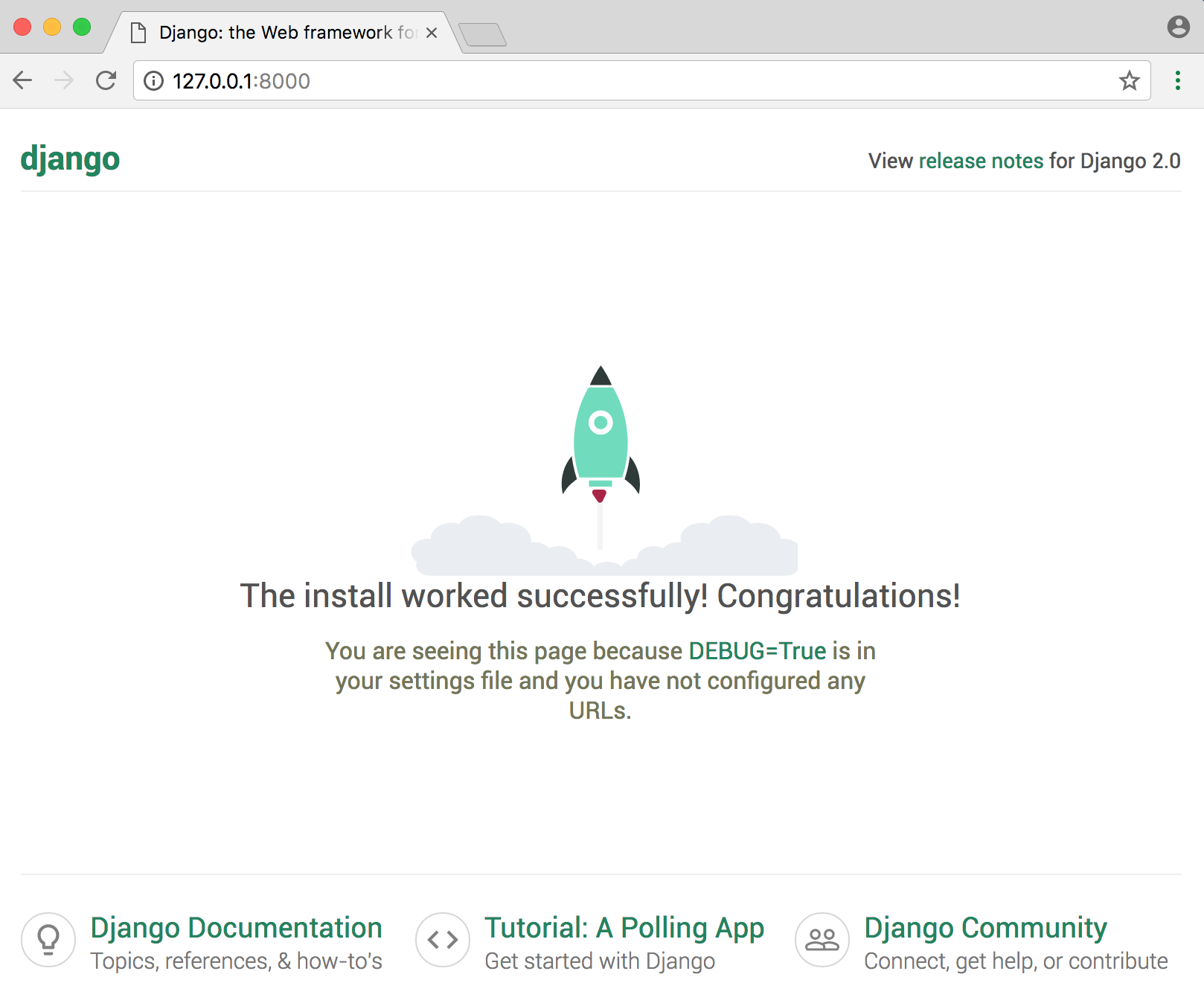Screen dimensions: 1204x1006
Task: Click the browser forward arrow
Action: [x=65, y=80]
